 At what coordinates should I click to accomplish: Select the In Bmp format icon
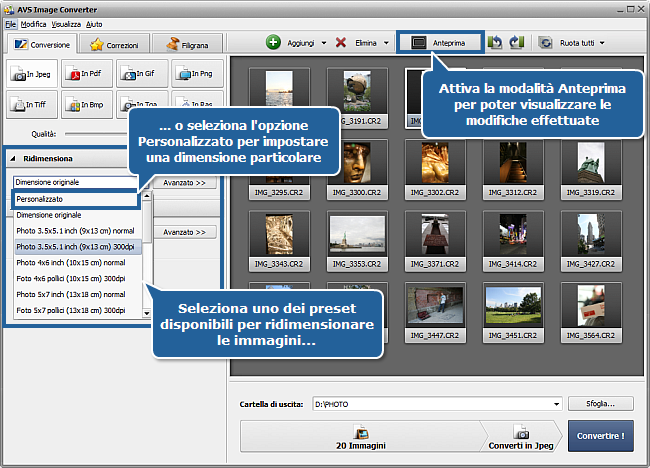point(86,103)
